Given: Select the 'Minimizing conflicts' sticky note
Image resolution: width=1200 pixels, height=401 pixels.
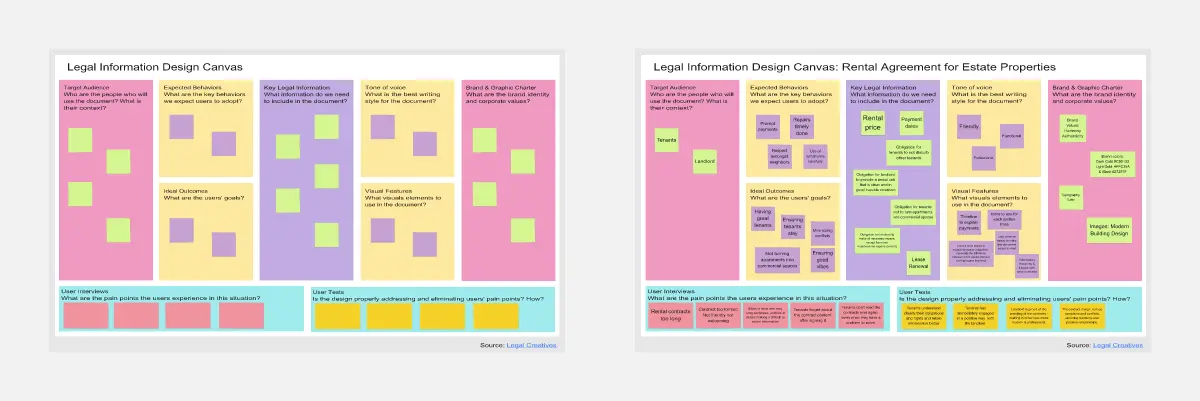Looking at the screenshot, I should point(823,233).
